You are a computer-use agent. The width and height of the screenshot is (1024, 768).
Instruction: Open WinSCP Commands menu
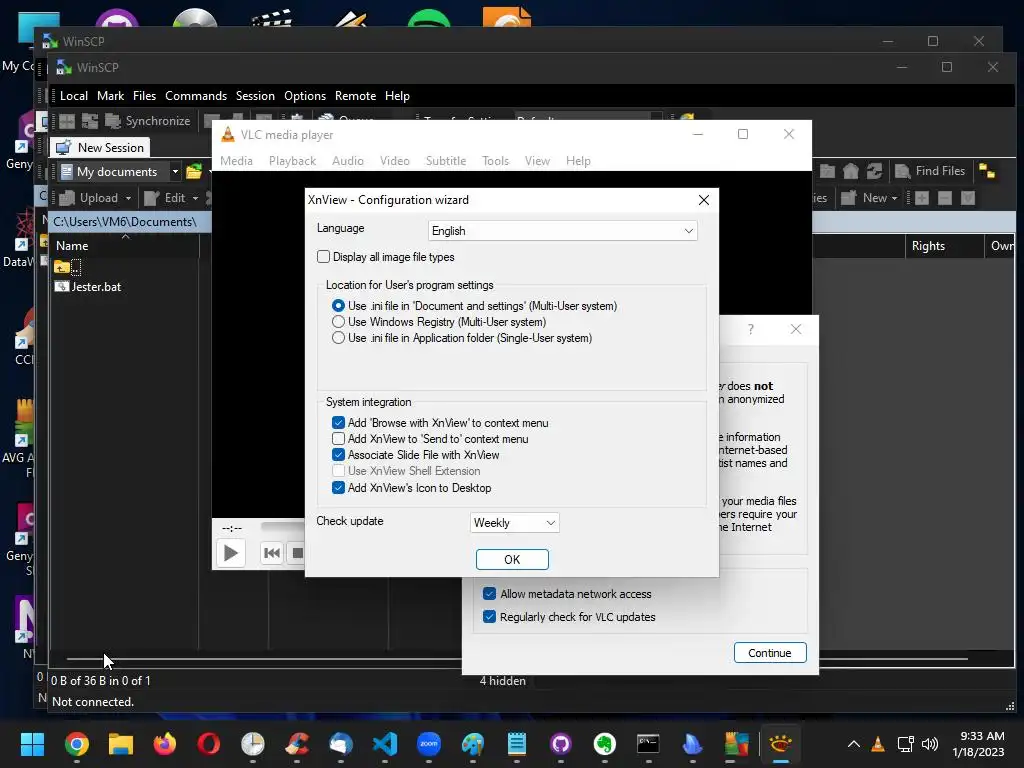tap(196, 96)
